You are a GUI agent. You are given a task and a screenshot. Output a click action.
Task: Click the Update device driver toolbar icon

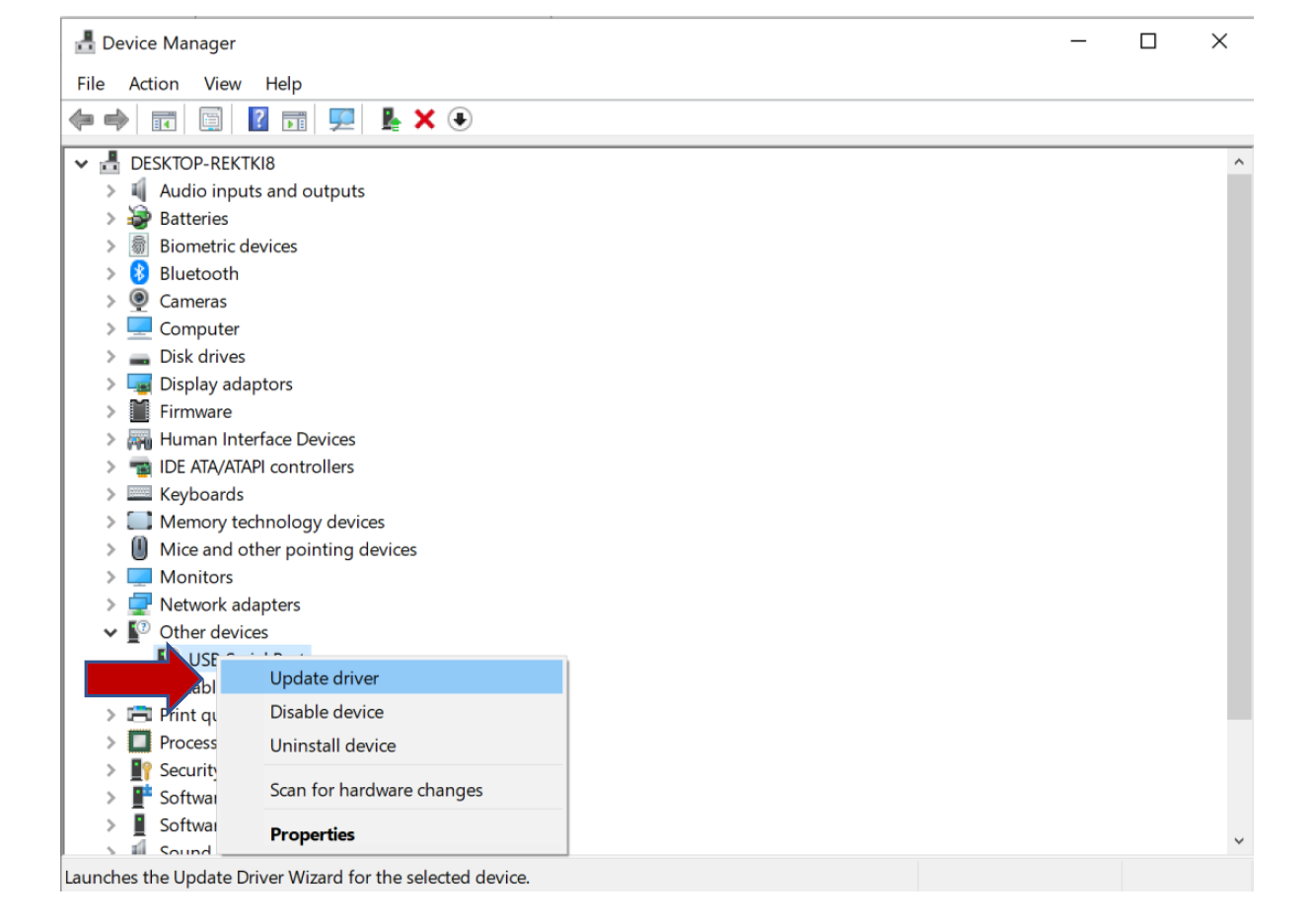pos(391,120)
